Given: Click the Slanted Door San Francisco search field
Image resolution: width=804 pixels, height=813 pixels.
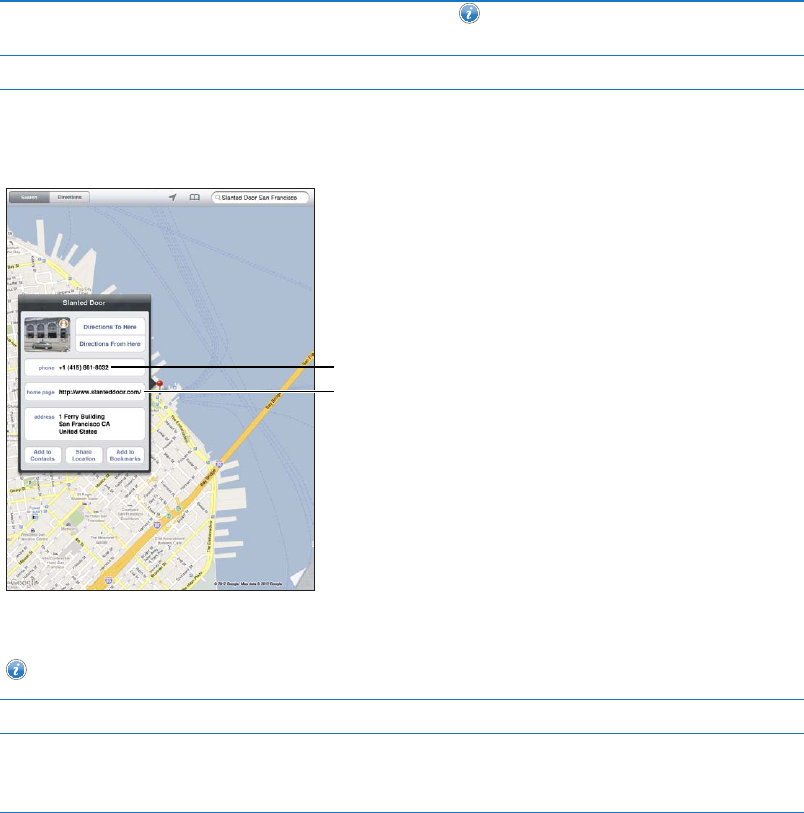Looking at the screenshot, I should tap(260, 198).
